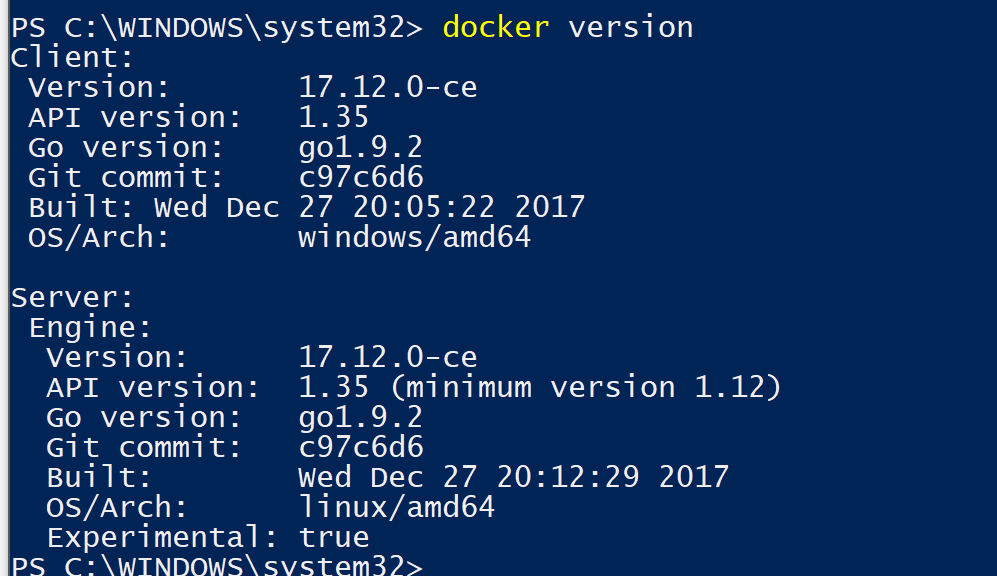Image resolution: width=997 pixels, height=576 pixels.
Task: Click client build time 20:05:22
Action: coord(423,207)
